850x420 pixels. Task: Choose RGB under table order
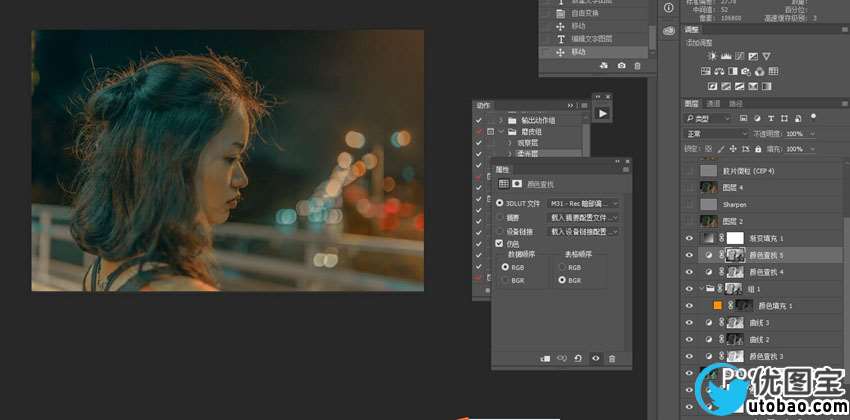pos(562,267)
